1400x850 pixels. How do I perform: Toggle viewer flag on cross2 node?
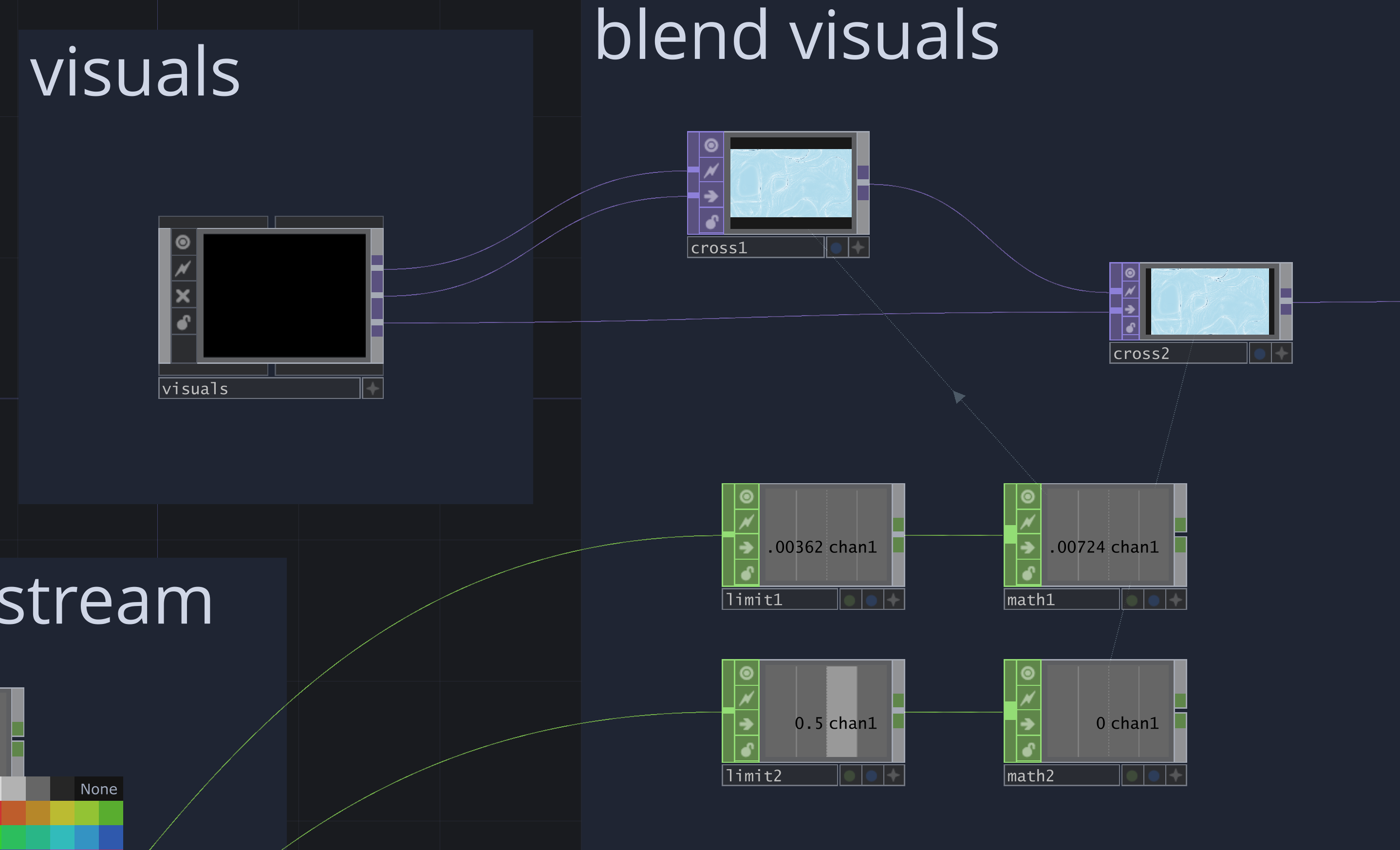(x=1130, y=273)
